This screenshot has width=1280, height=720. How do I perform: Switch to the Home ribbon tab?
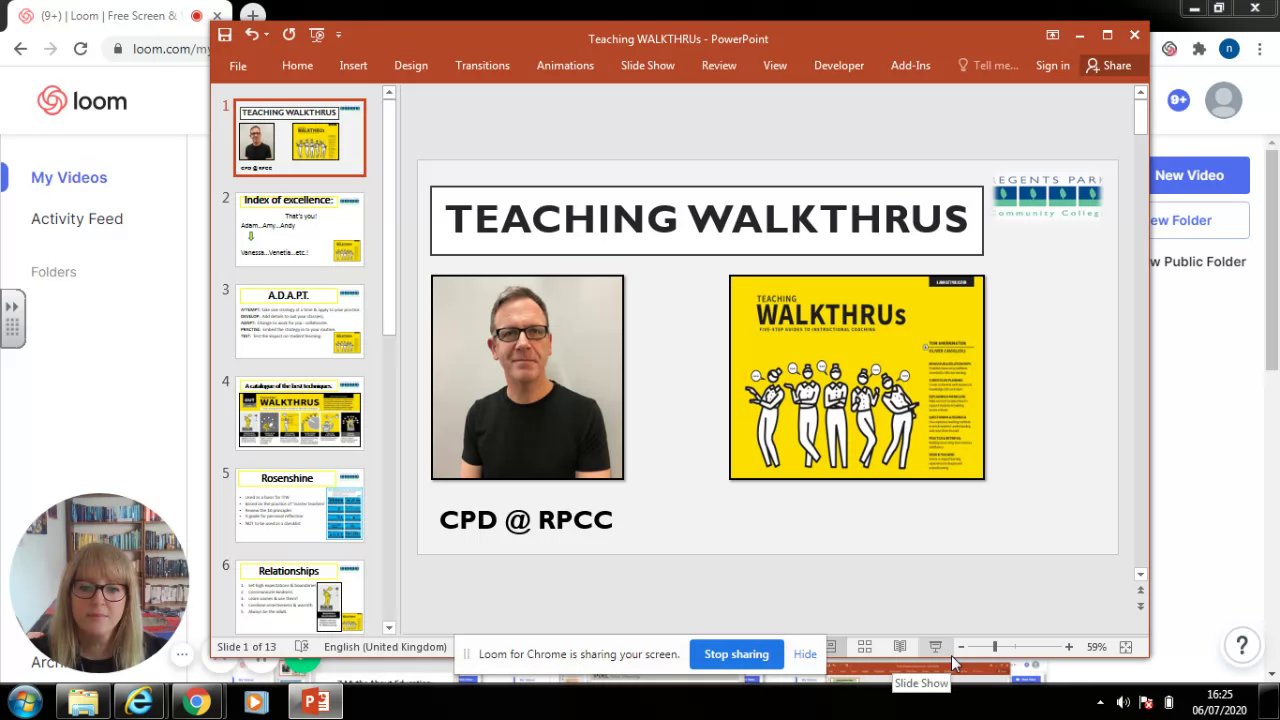tap(297, 65)
